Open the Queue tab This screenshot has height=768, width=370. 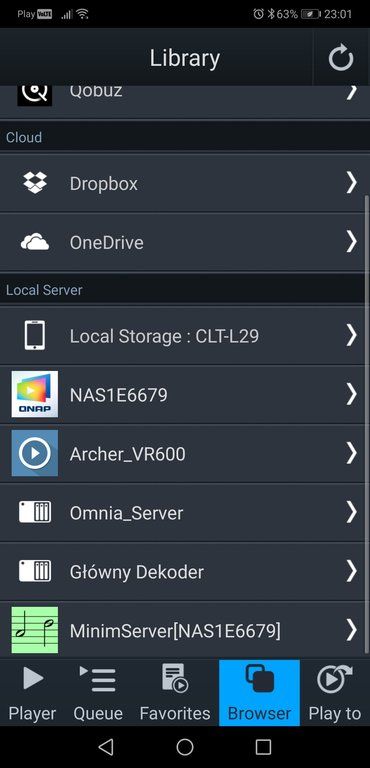tap(98, 693)
